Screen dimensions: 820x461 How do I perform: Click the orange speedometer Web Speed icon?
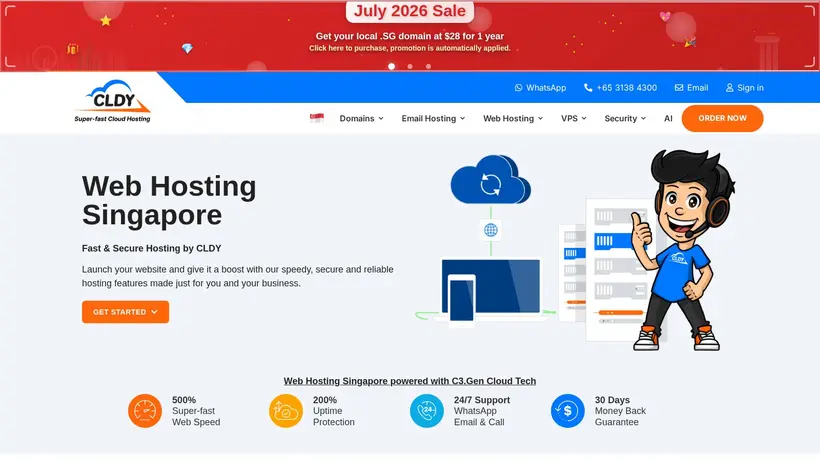145,411
